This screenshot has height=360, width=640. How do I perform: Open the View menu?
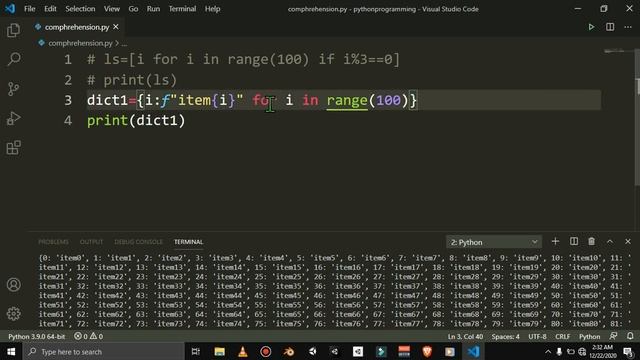pyautogui.click(x=111, y=9)
